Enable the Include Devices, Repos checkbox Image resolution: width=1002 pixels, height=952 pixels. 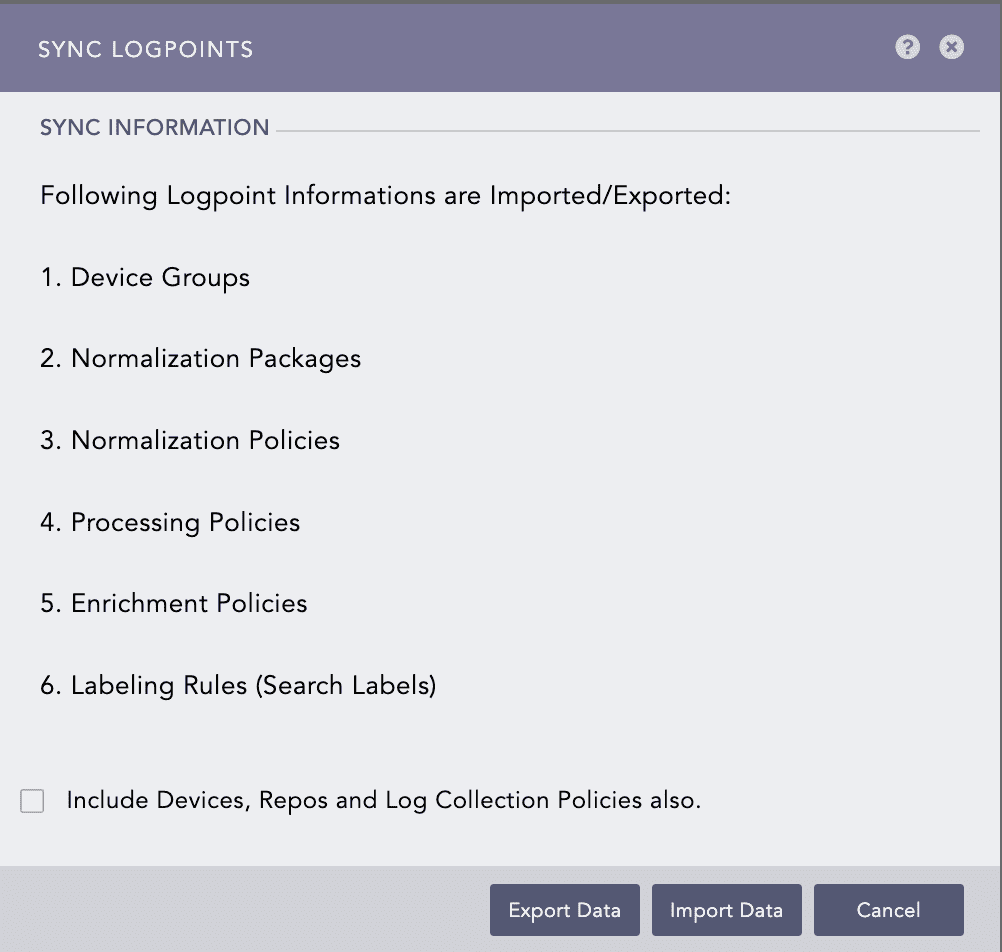(x=31, y=800)
